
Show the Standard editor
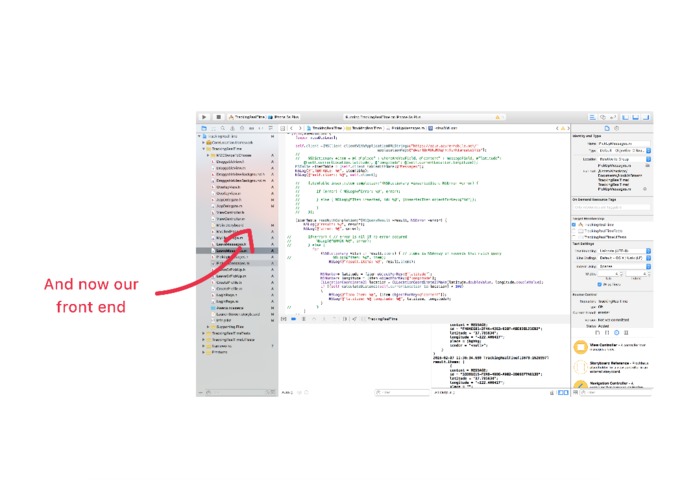point(592,117)
